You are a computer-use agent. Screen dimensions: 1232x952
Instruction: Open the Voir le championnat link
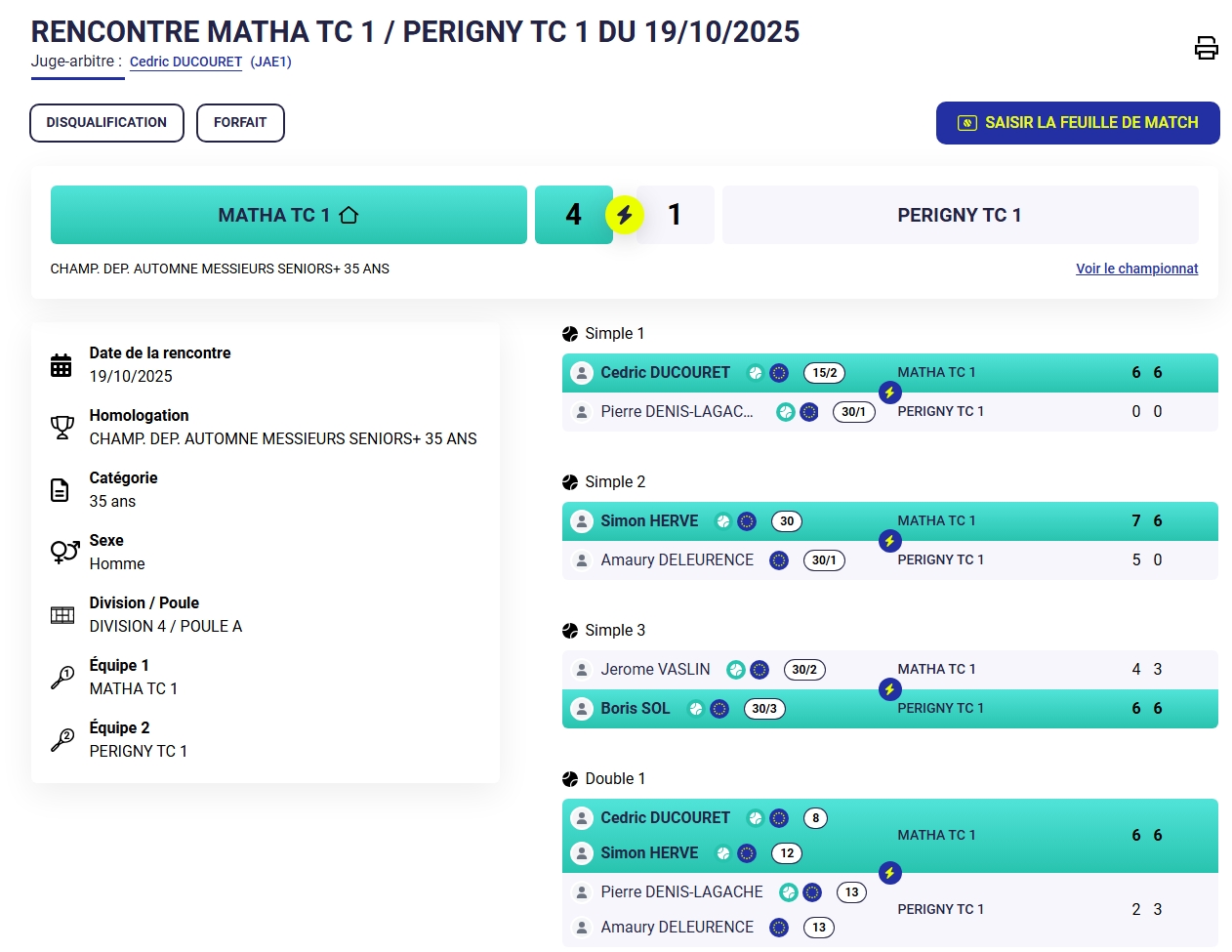pos(1136,269)
